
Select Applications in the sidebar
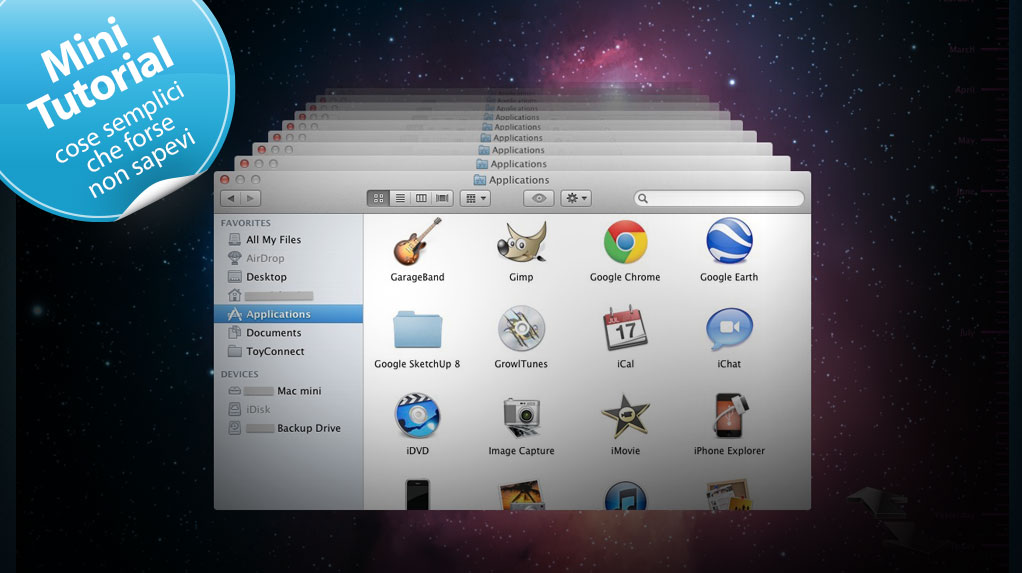[x=288, y=314]
